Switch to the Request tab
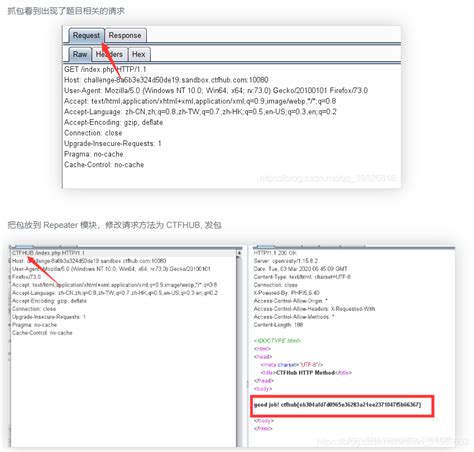This screenshot has width=474, height=452. pyautogui.click(x=86, y=35)
